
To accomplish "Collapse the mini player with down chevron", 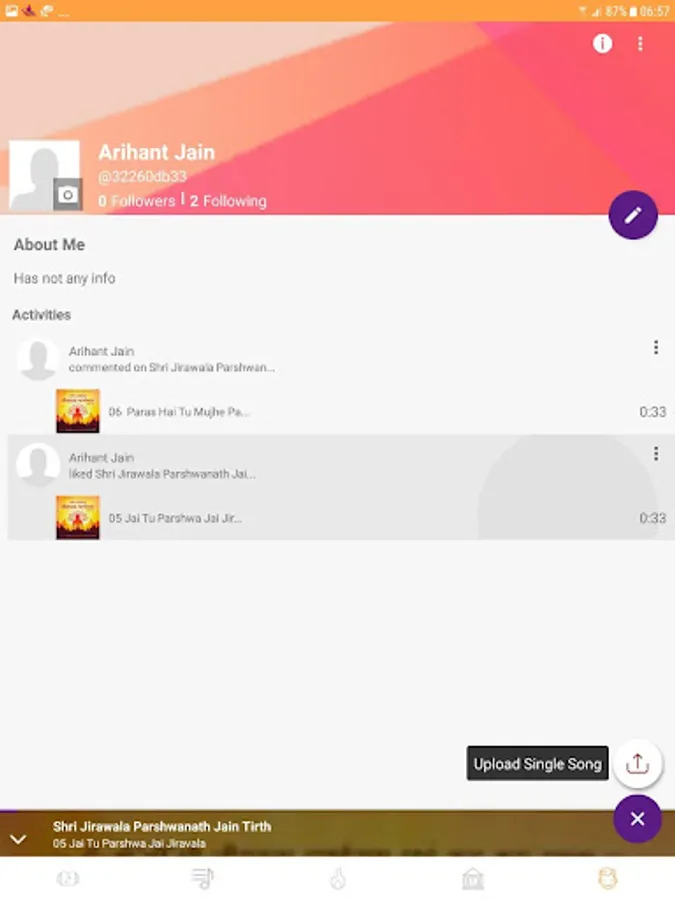I will 18,840.
